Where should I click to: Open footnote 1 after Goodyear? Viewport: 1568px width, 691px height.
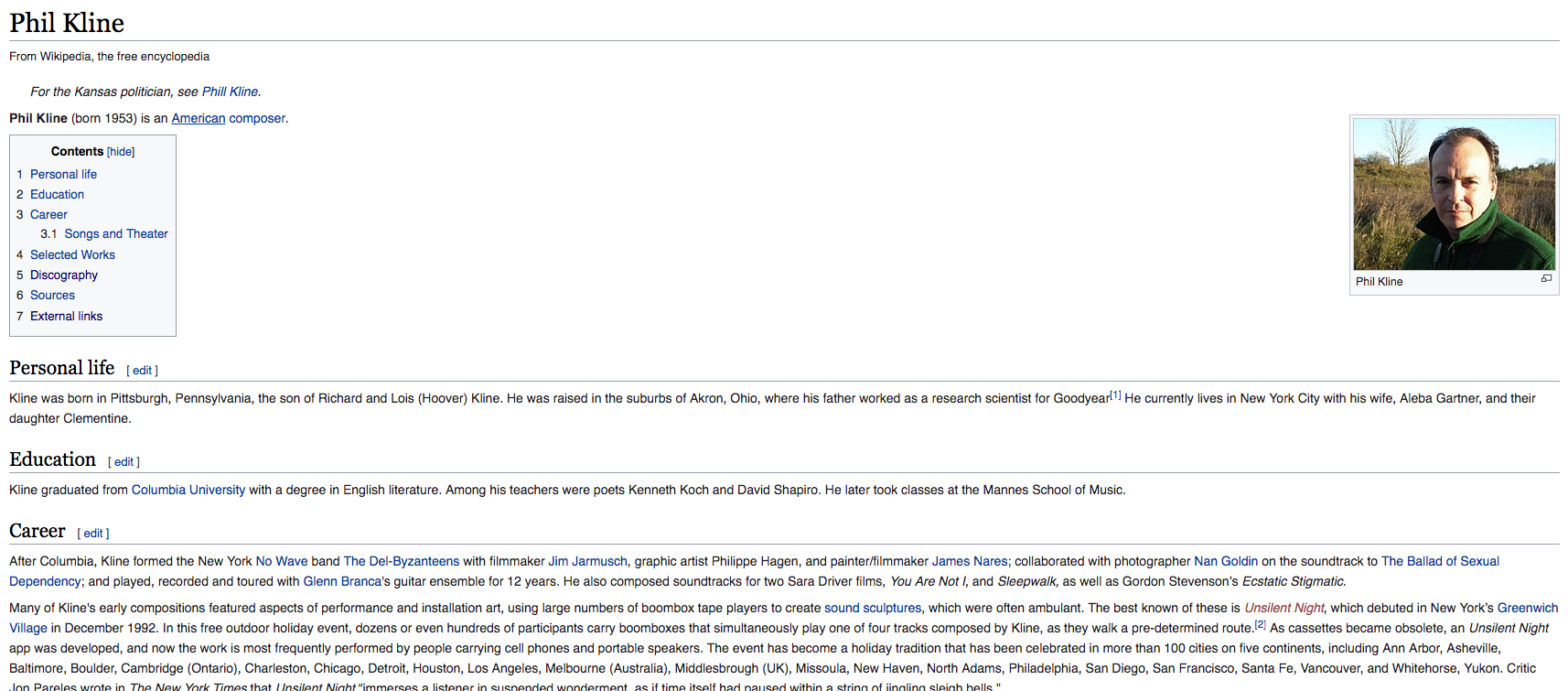click(x=1115, y=395)
